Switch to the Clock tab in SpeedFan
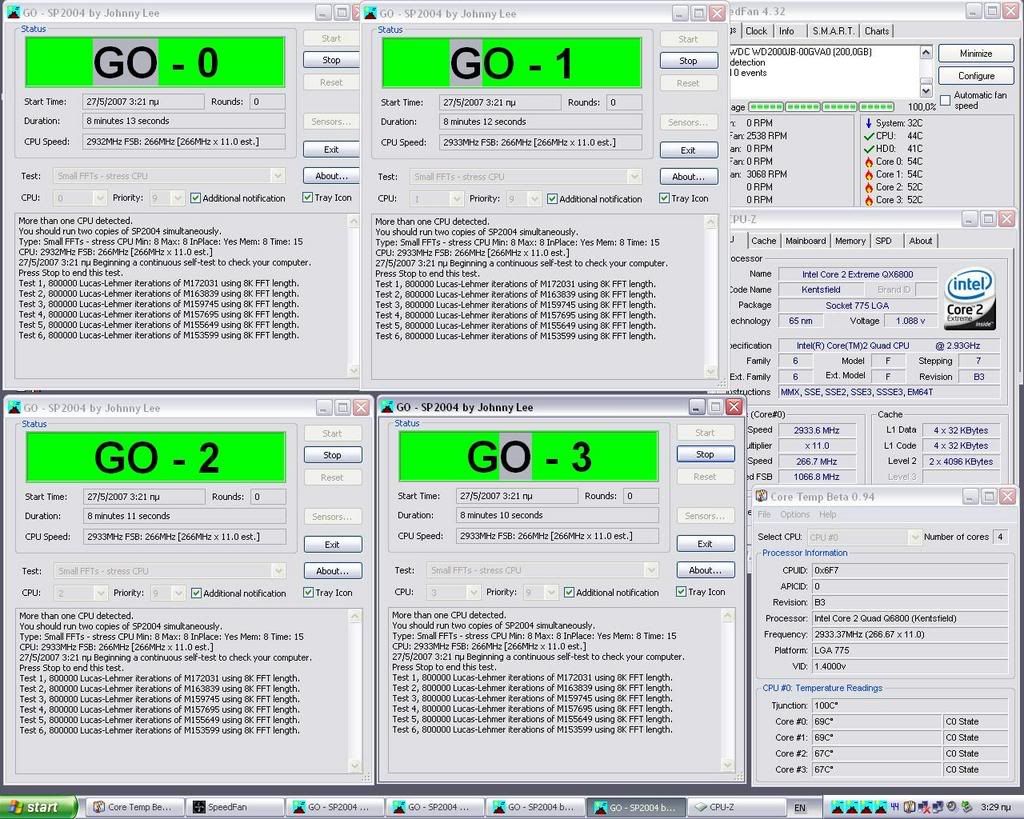The image size is (1024, 819). tap(756, 31)
